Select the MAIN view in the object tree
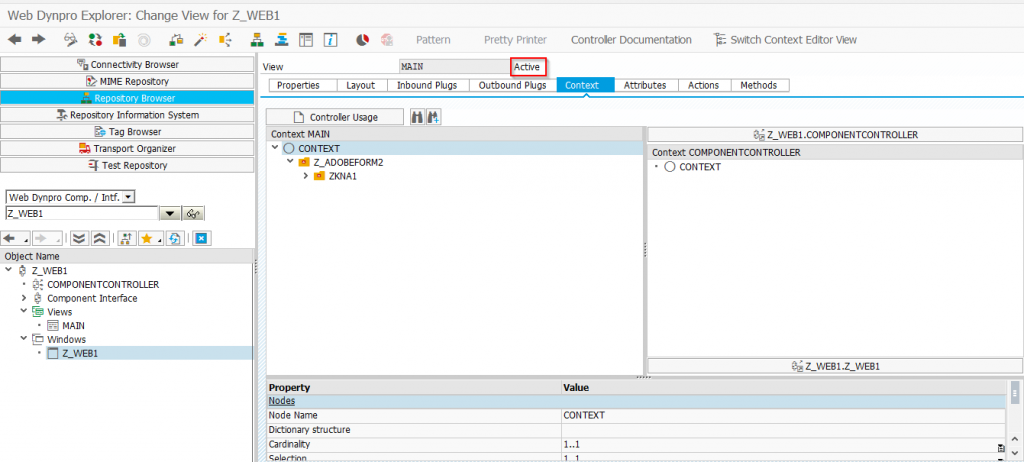Screen dimensions: 1024x462 [x=73, y=325]
